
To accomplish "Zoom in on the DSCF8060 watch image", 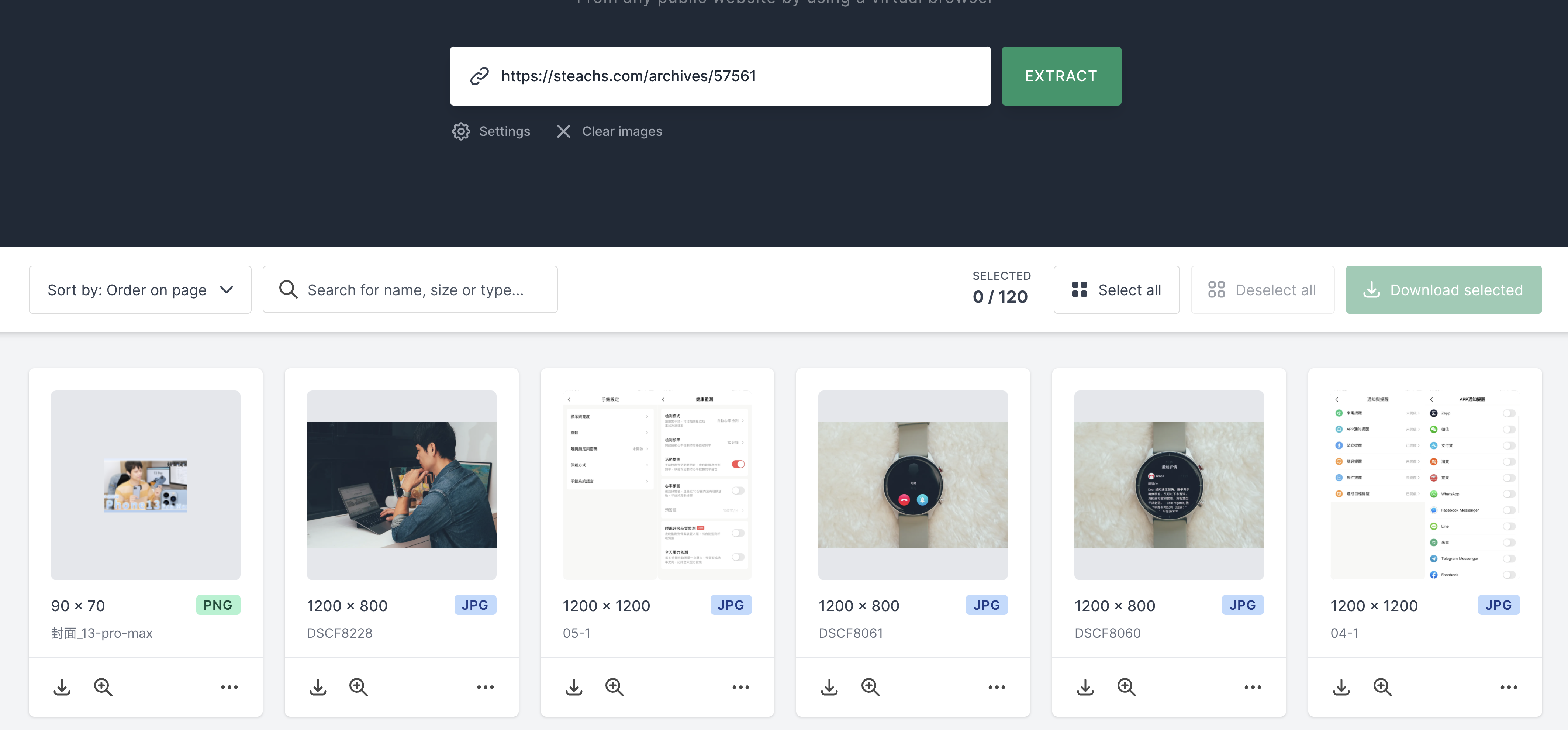I will 1126,687.
